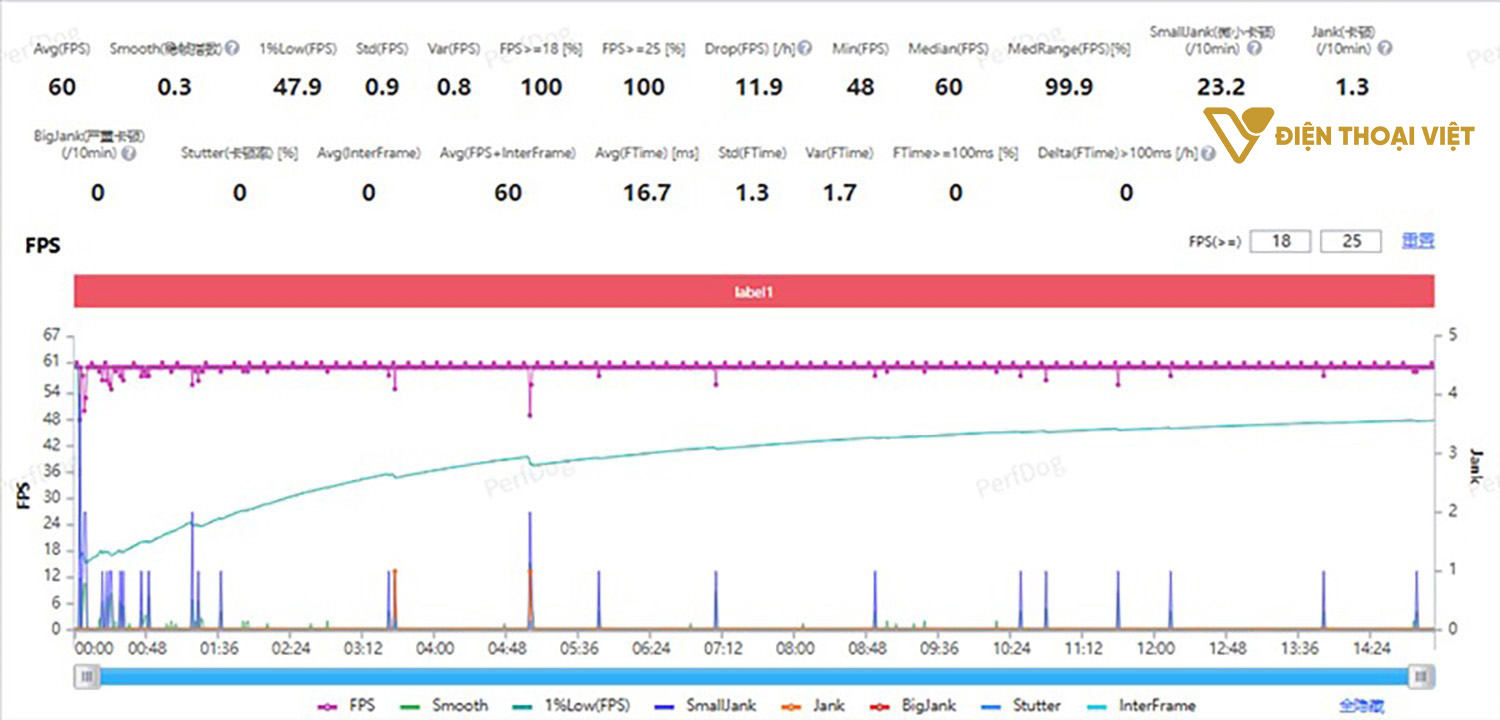Hide the Stutter series via legend
Viewport: 1500px width, 720px height.
(x=1035, y=705)
